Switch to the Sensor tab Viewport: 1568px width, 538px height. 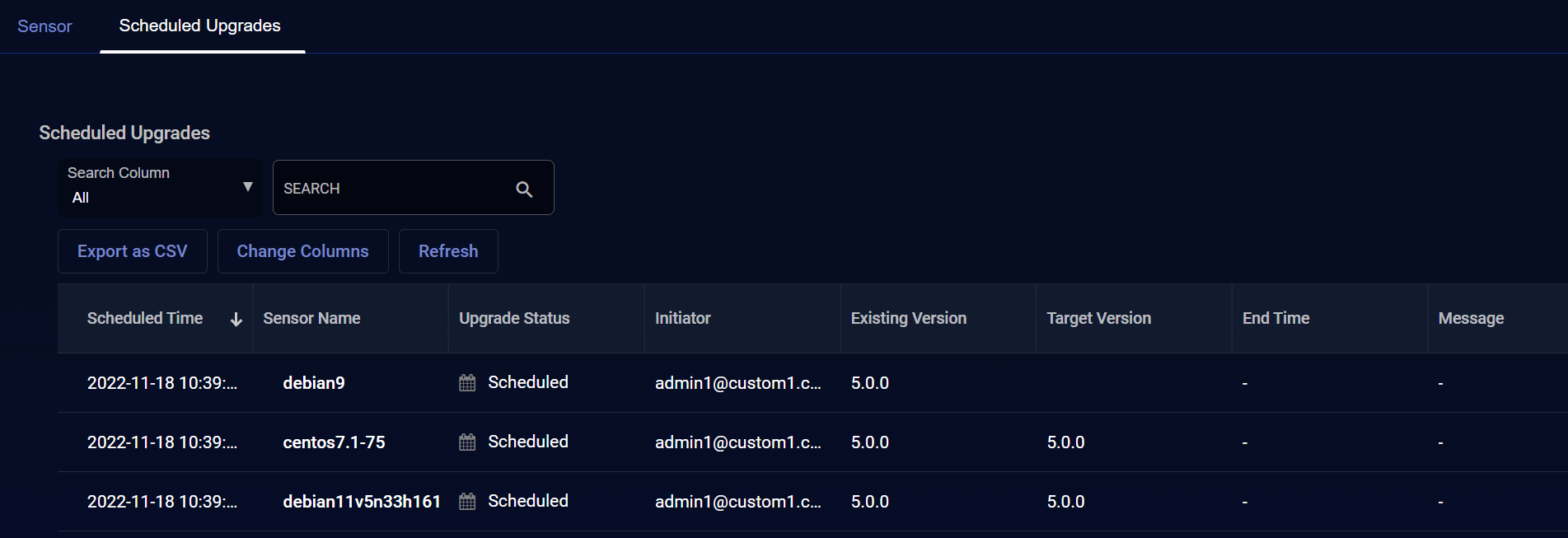(44, 26)
